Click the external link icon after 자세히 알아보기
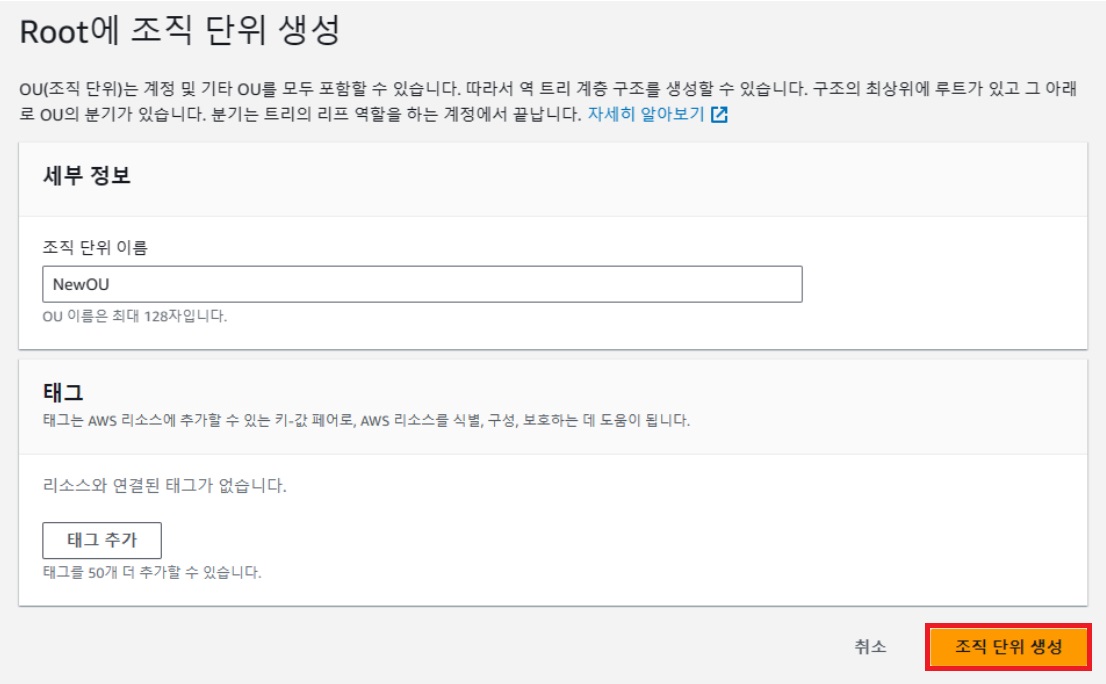The height and width of the screenshot is (684, 1106). [x=719, y=114]
